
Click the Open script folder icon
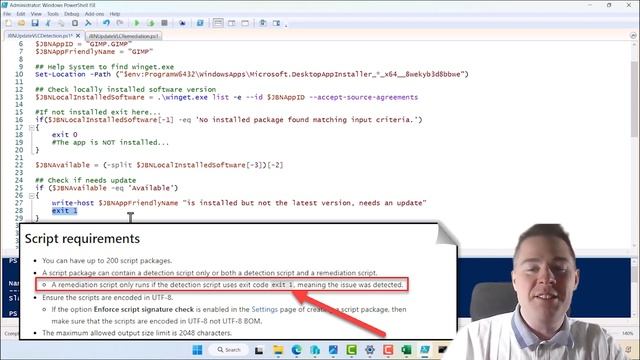click(x=21, y=23)
